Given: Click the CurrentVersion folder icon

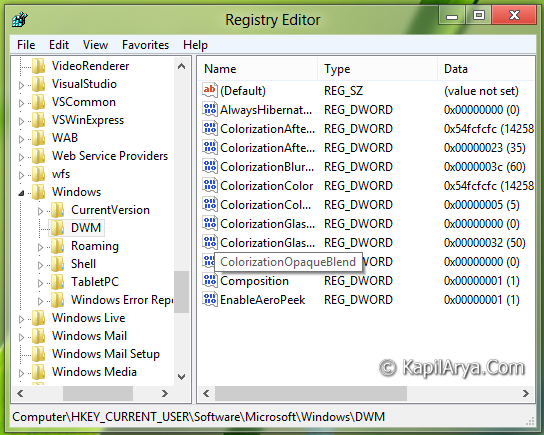Looking at the screenshot, I should pyautogui.click(x=58, y=210).
